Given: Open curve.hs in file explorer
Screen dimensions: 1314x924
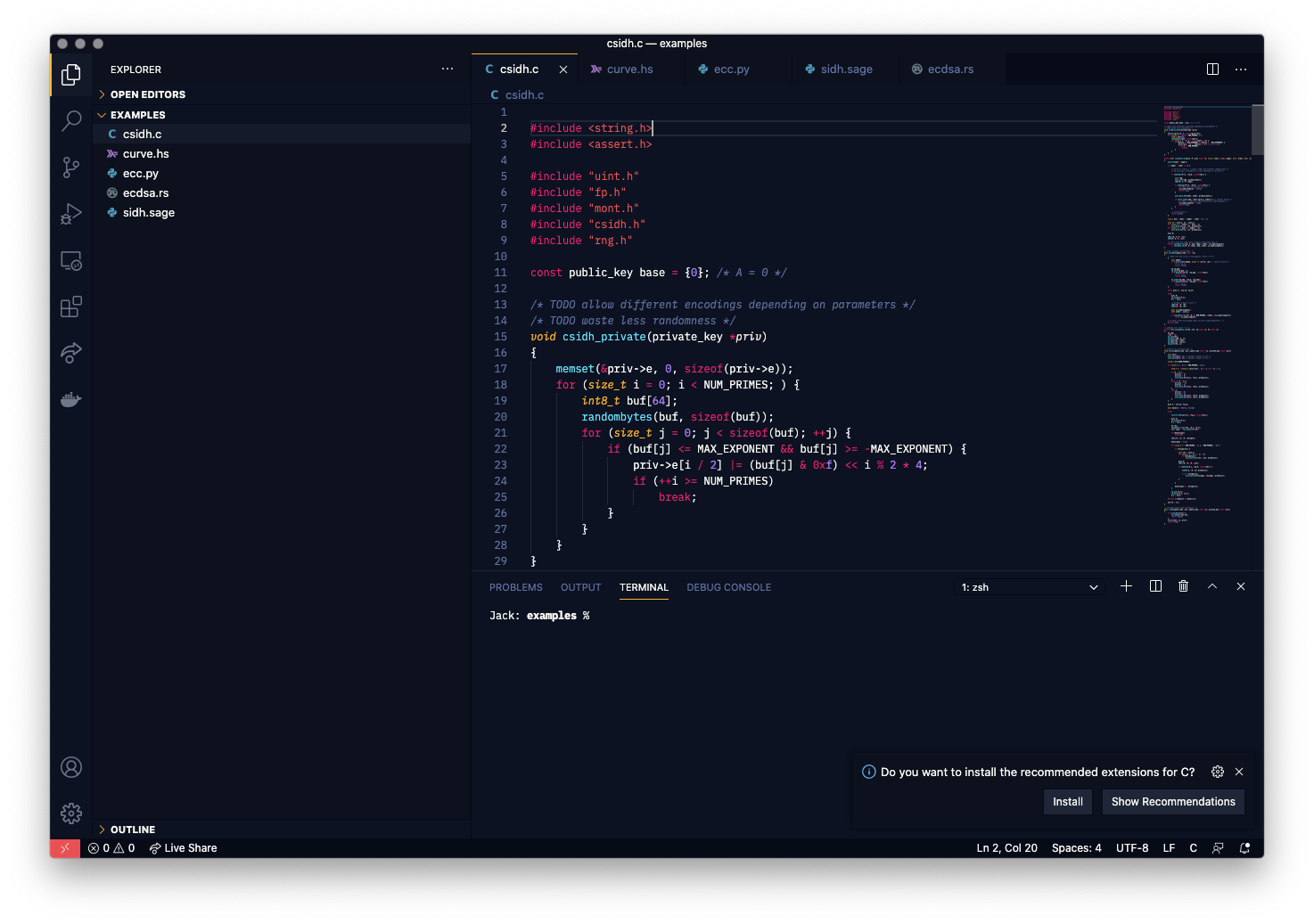Looking at the screenshot, I should 282,154.
